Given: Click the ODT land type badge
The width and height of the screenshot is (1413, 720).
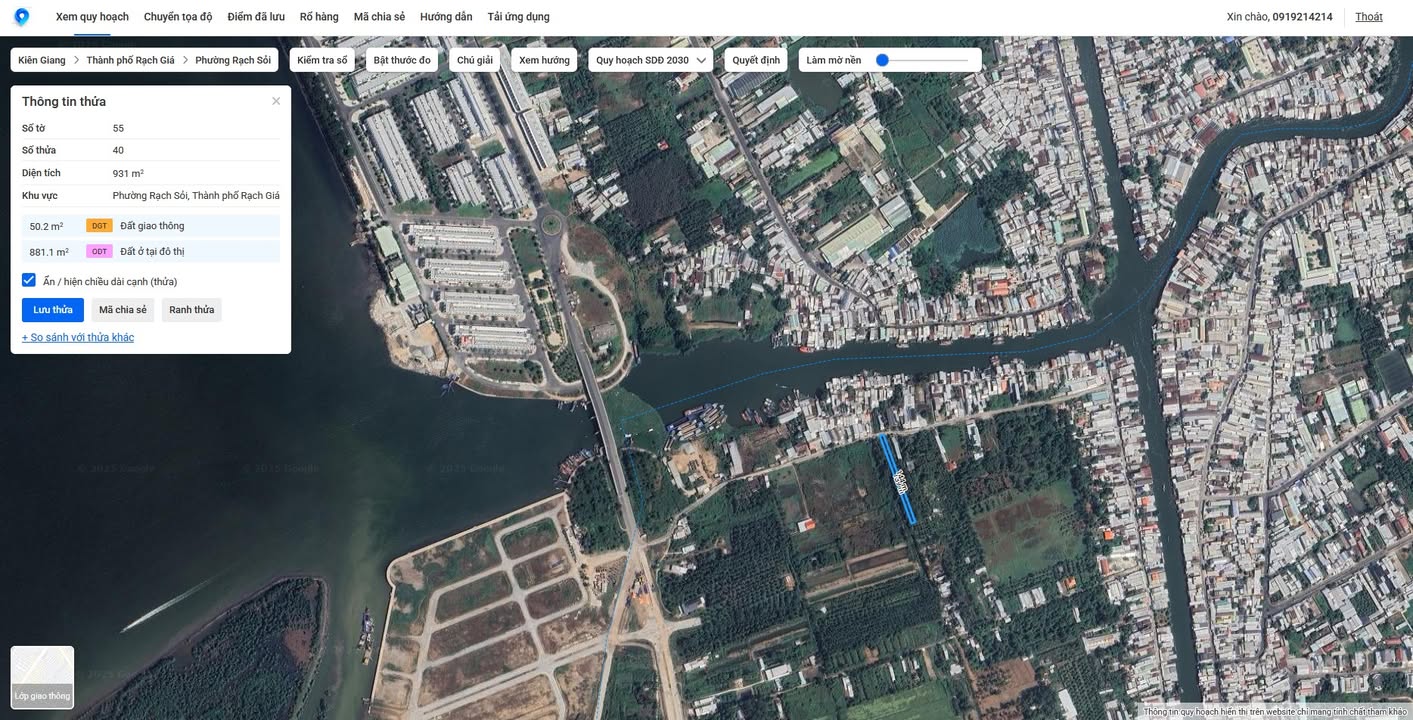Looking at the screenshot, I should tap(99, 252).
